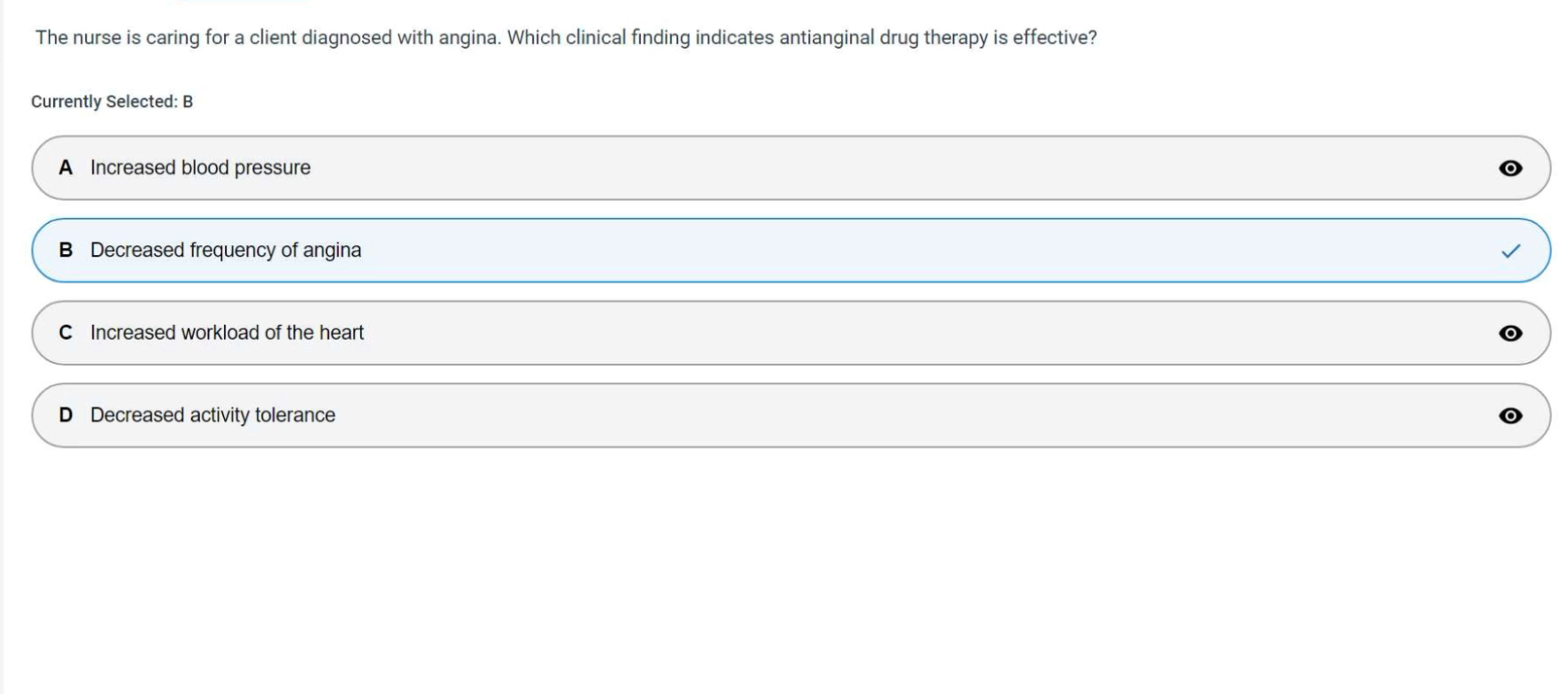The height and width of the screenshot is (694, 1568).
Task: Select the "Increased blood pressure" answer text
Action: (x=200, y=167)
